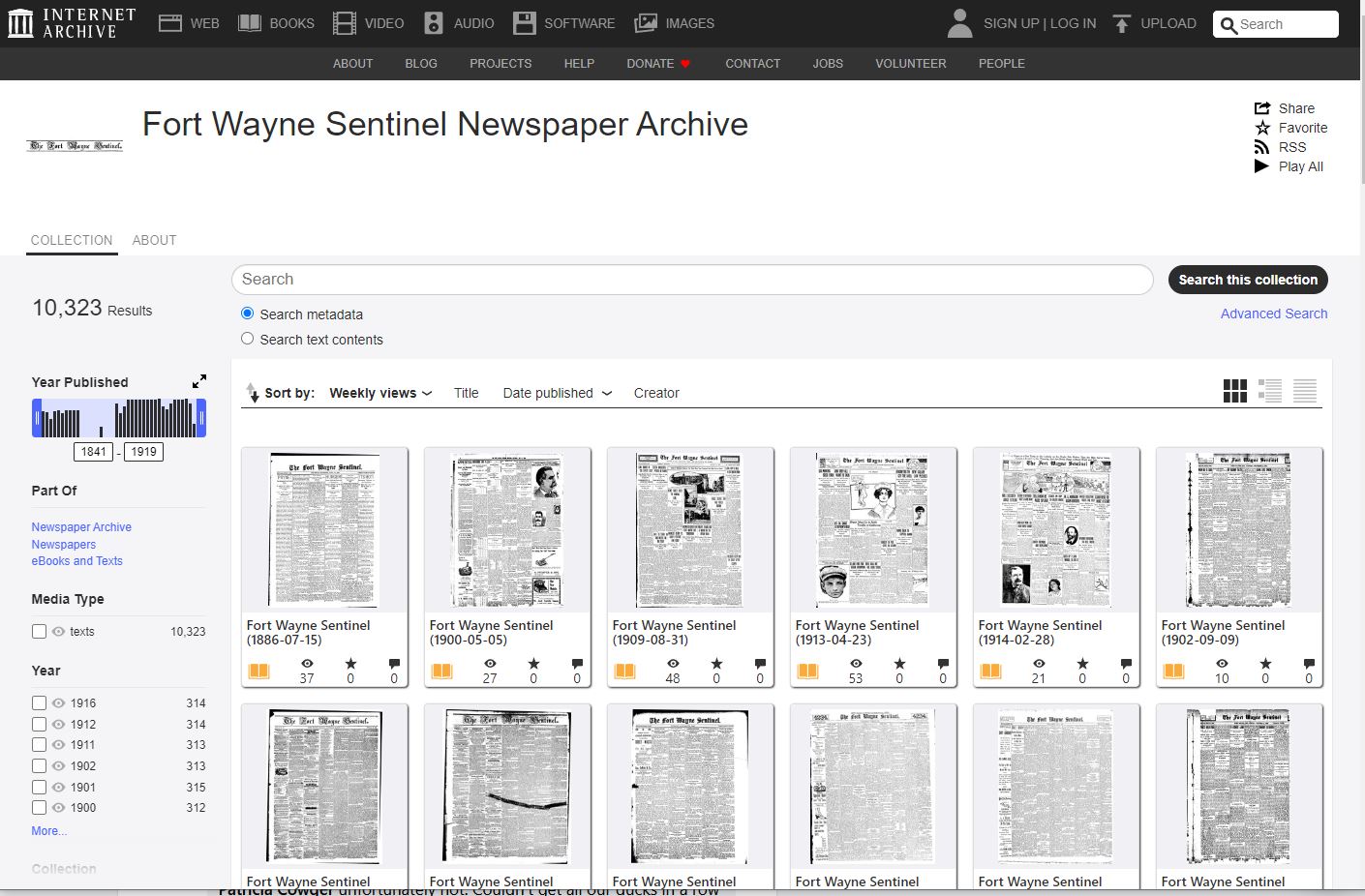
Task: Click views eye icon on 1909-08-31 item
Action: tap(673, 664)
